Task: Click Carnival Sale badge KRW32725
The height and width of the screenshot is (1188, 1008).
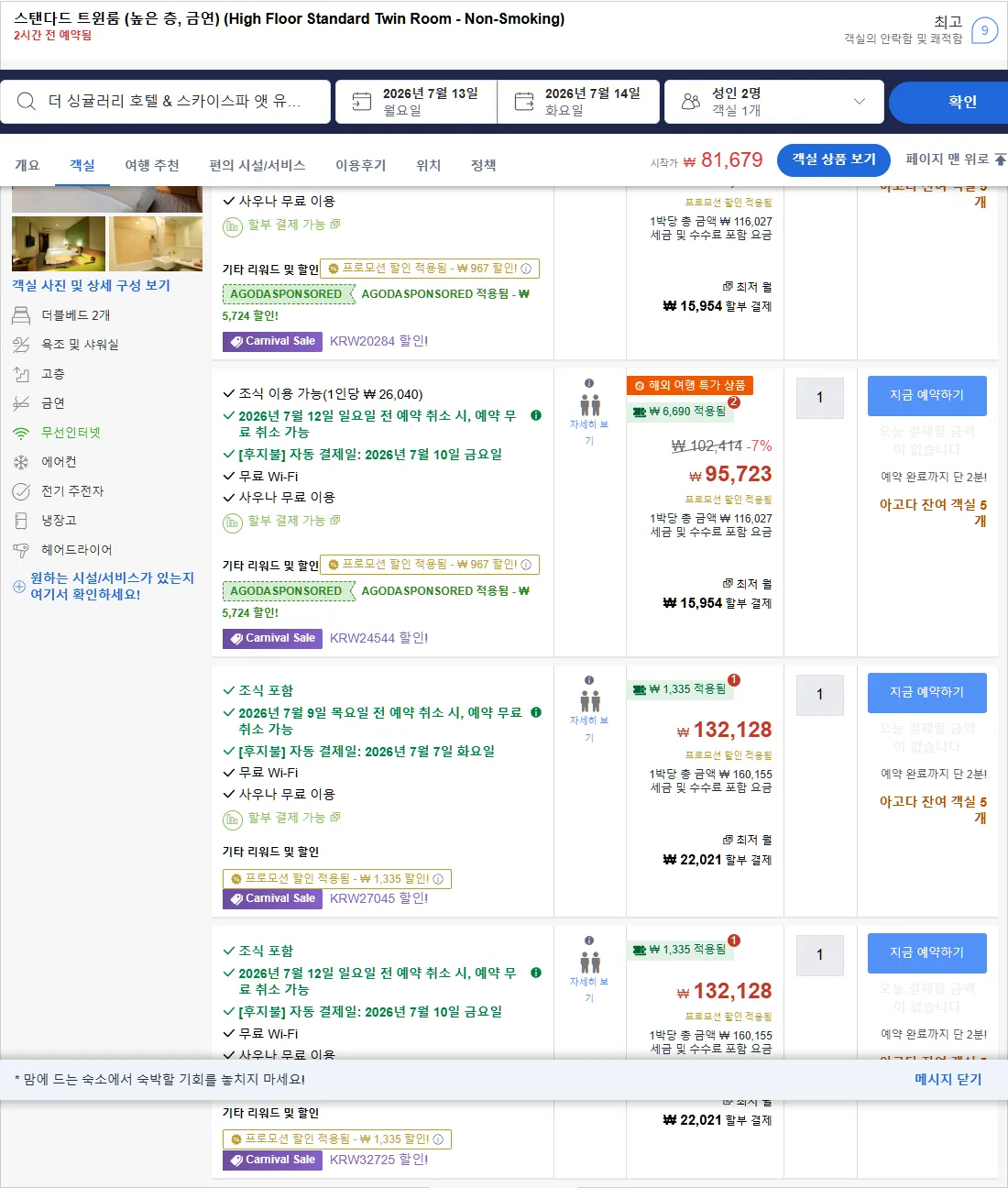Action: point(272,1160)
